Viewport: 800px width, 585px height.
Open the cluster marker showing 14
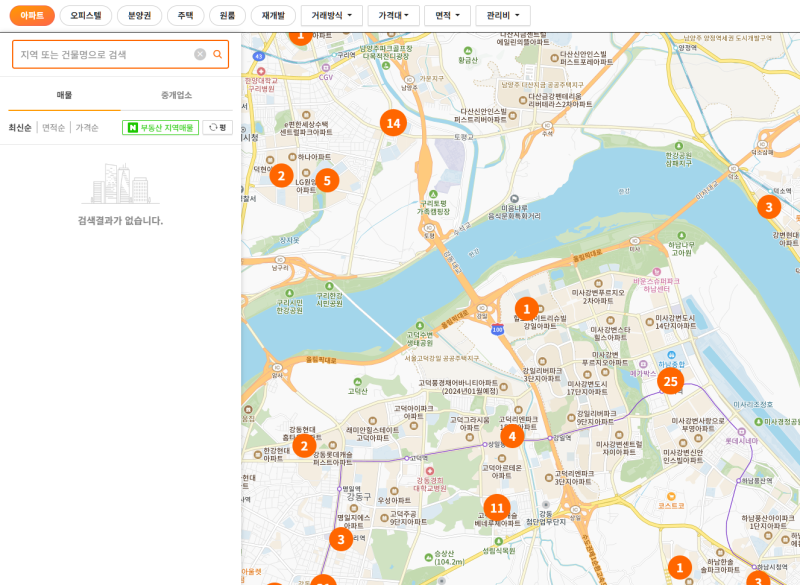pos(393,123)
